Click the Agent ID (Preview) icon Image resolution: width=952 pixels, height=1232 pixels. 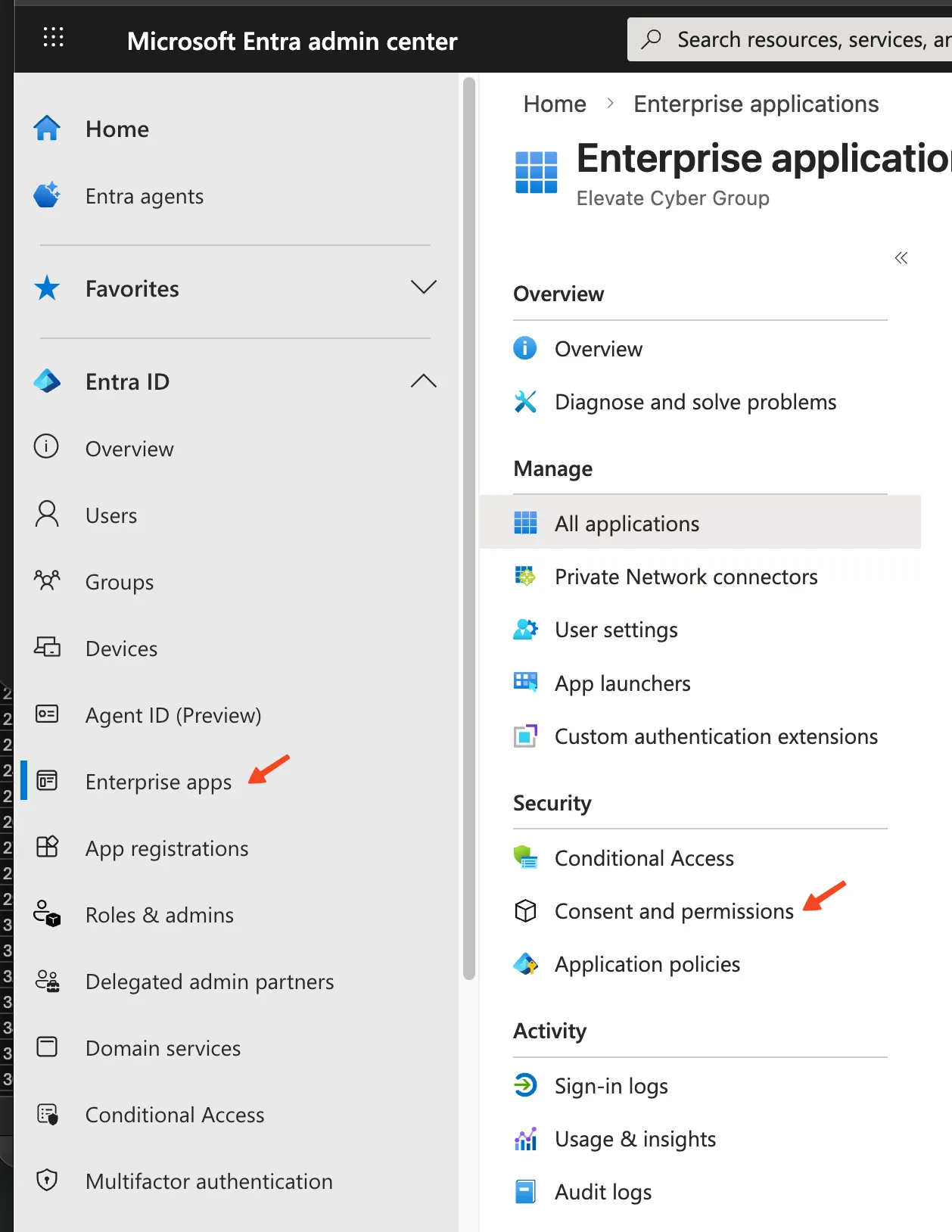point(47,714)
